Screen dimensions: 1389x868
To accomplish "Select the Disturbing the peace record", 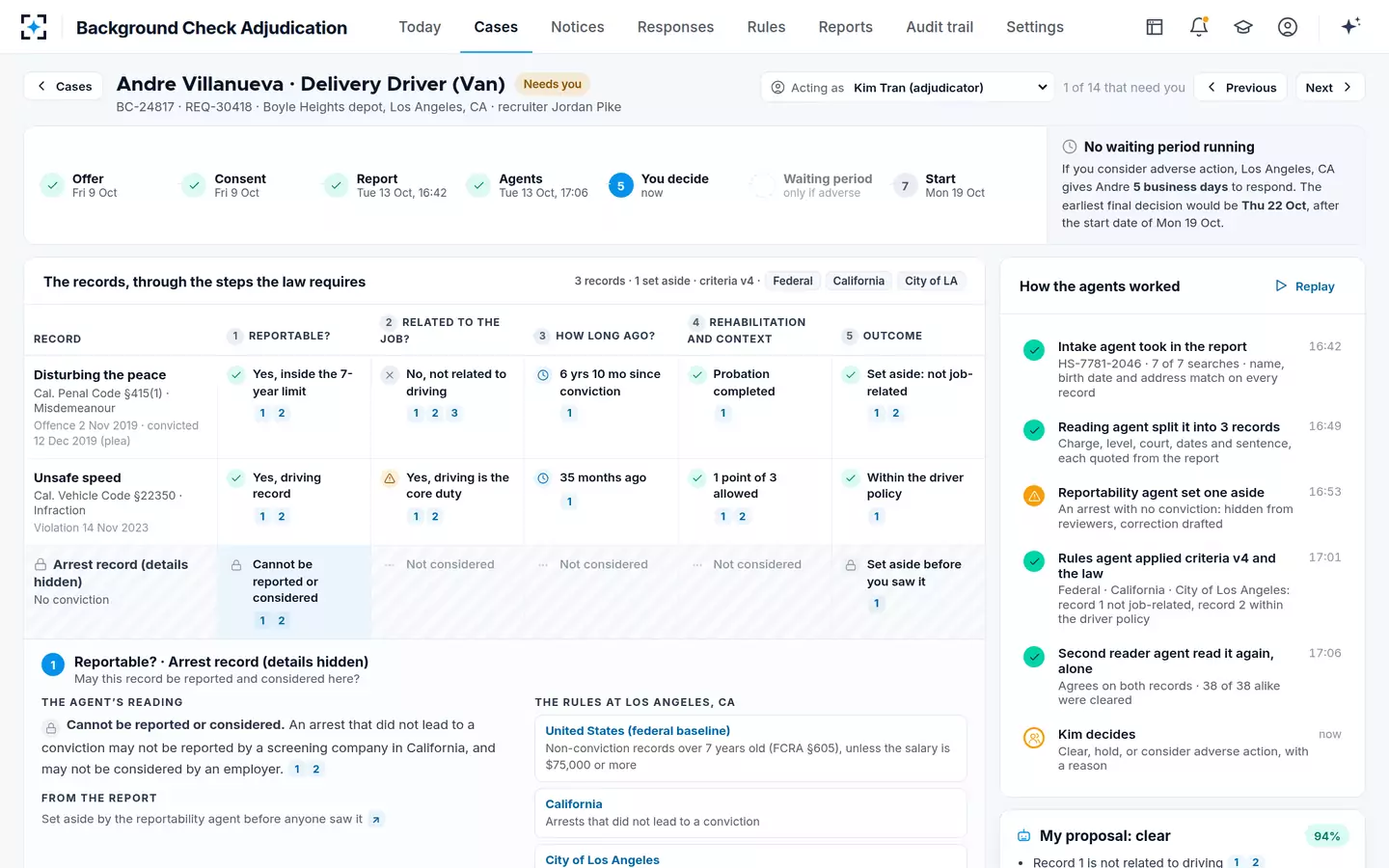I will point(121,407).
